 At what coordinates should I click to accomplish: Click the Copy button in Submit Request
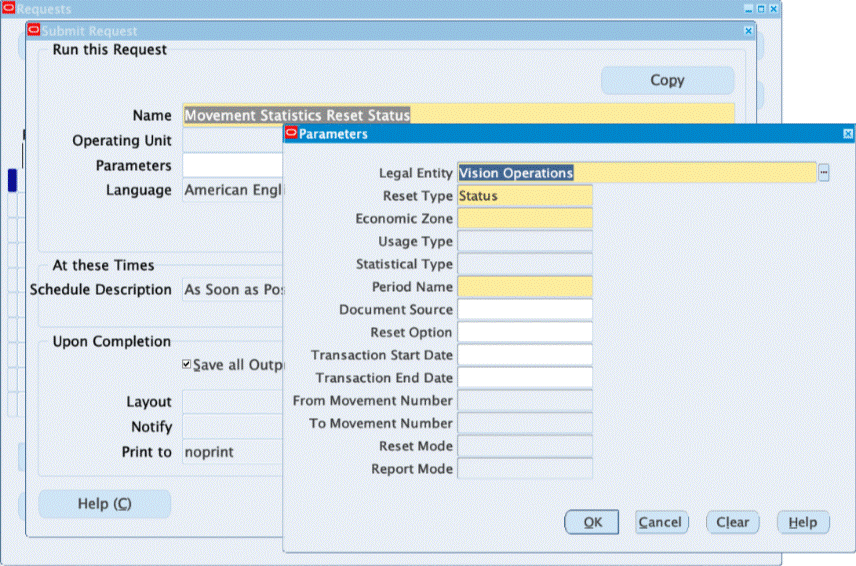pos(667,80)
